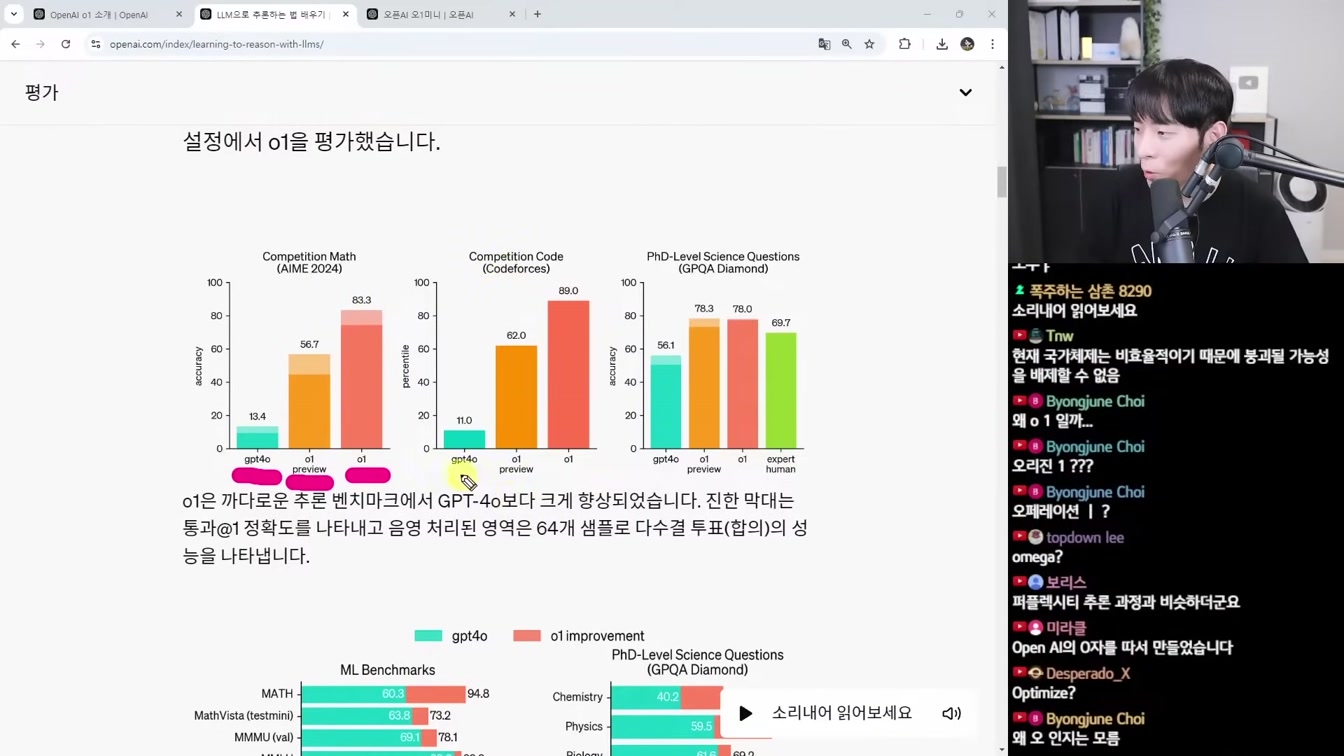Open the Extensions puzzle icon
This screenshot has width=1344, height=756.
coord(905,44)
